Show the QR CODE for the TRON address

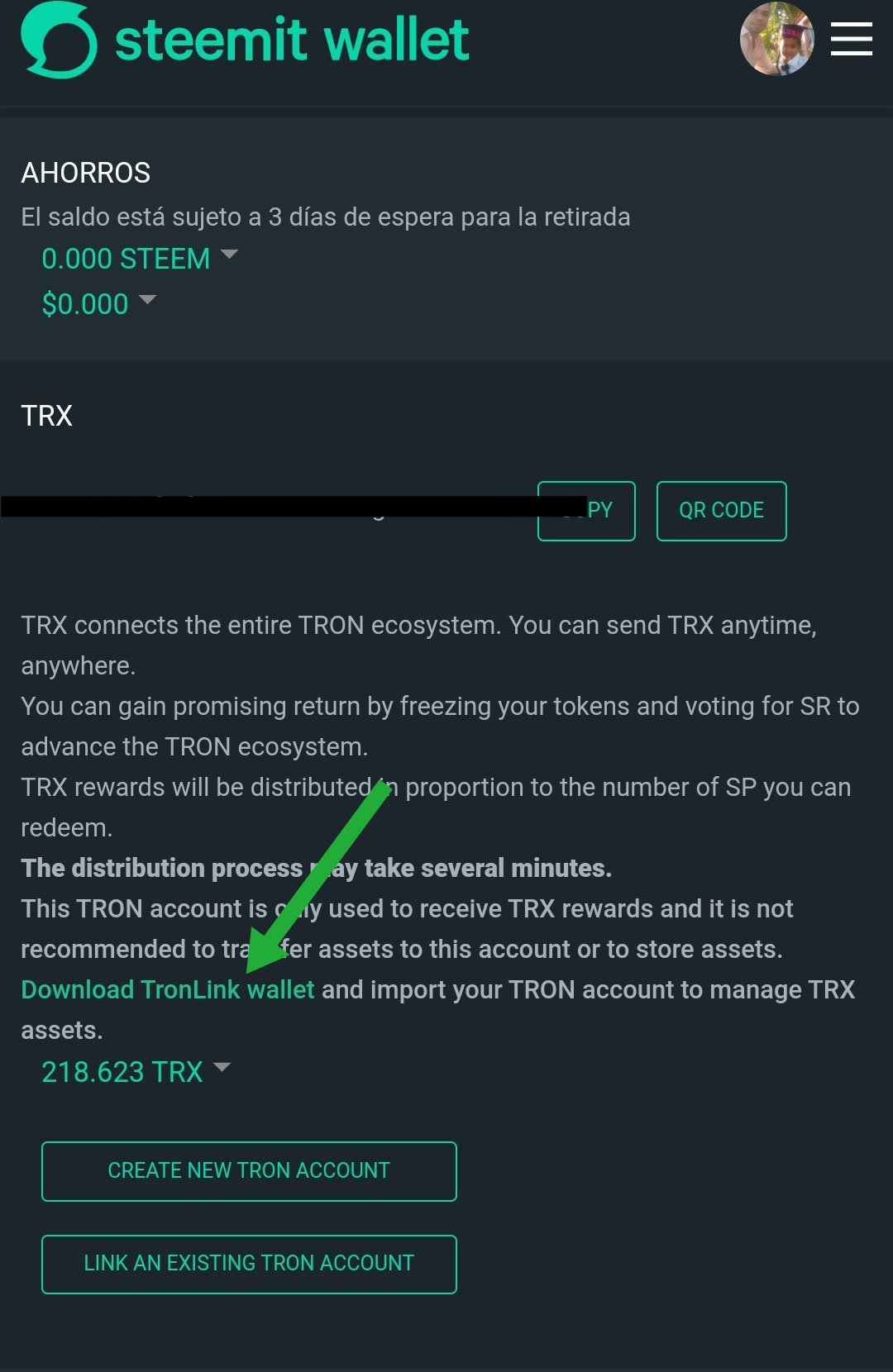pyautogui.click(x=720, y=510)
